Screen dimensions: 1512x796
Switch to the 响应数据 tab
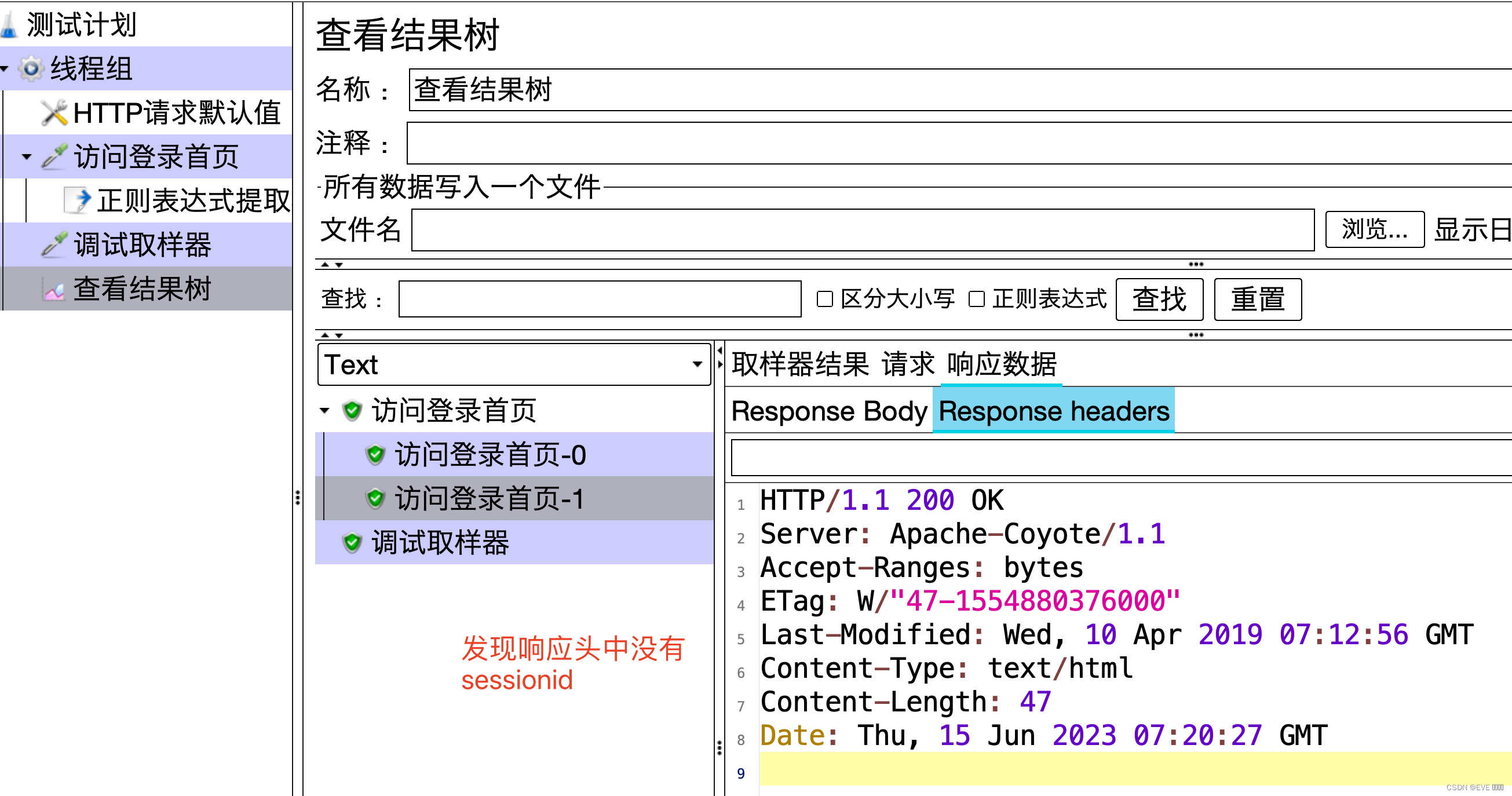[x=1002, y=364]
